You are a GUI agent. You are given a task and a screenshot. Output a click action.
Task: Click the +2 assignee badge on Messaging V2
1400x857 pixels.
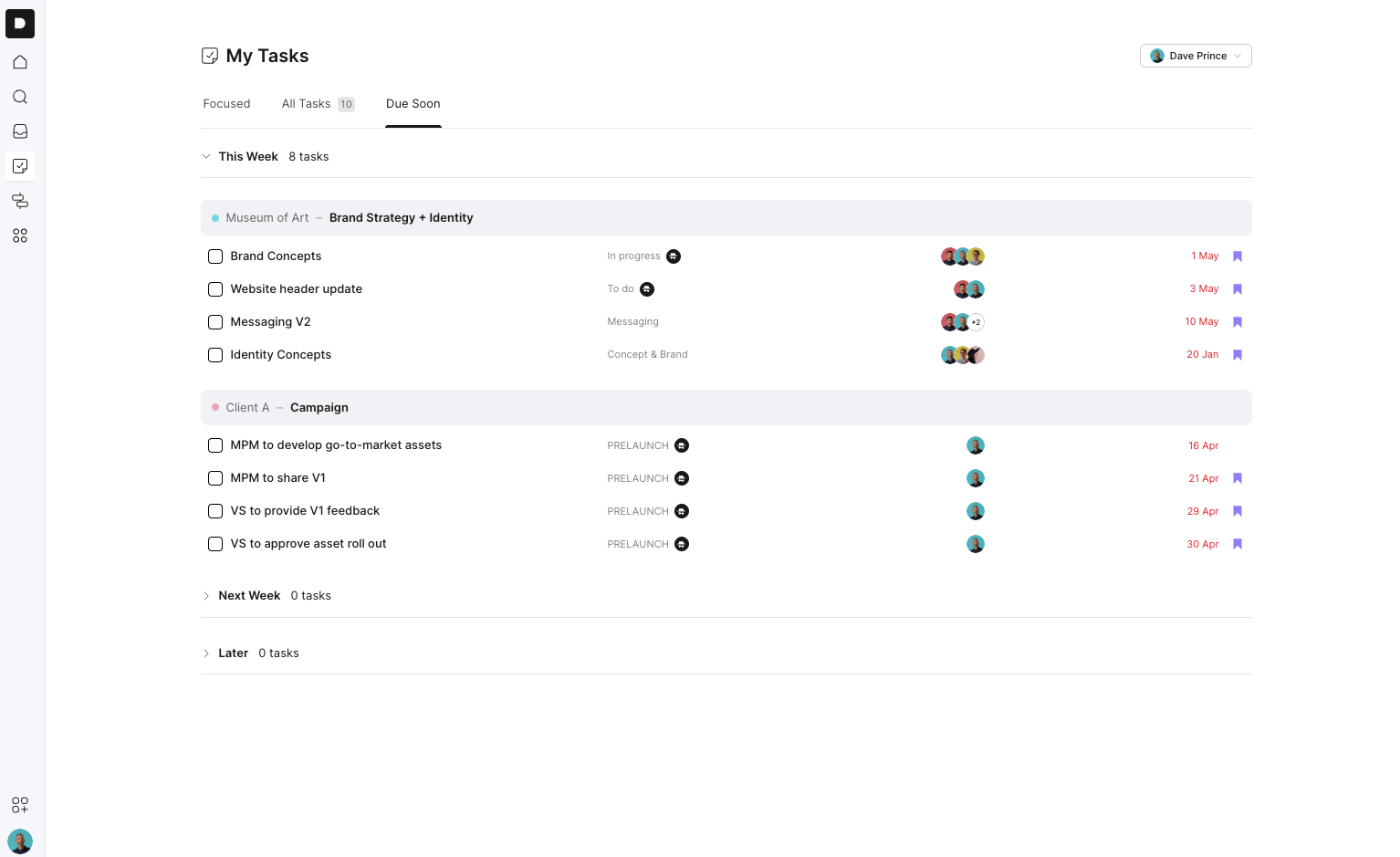tap(976, 322)
